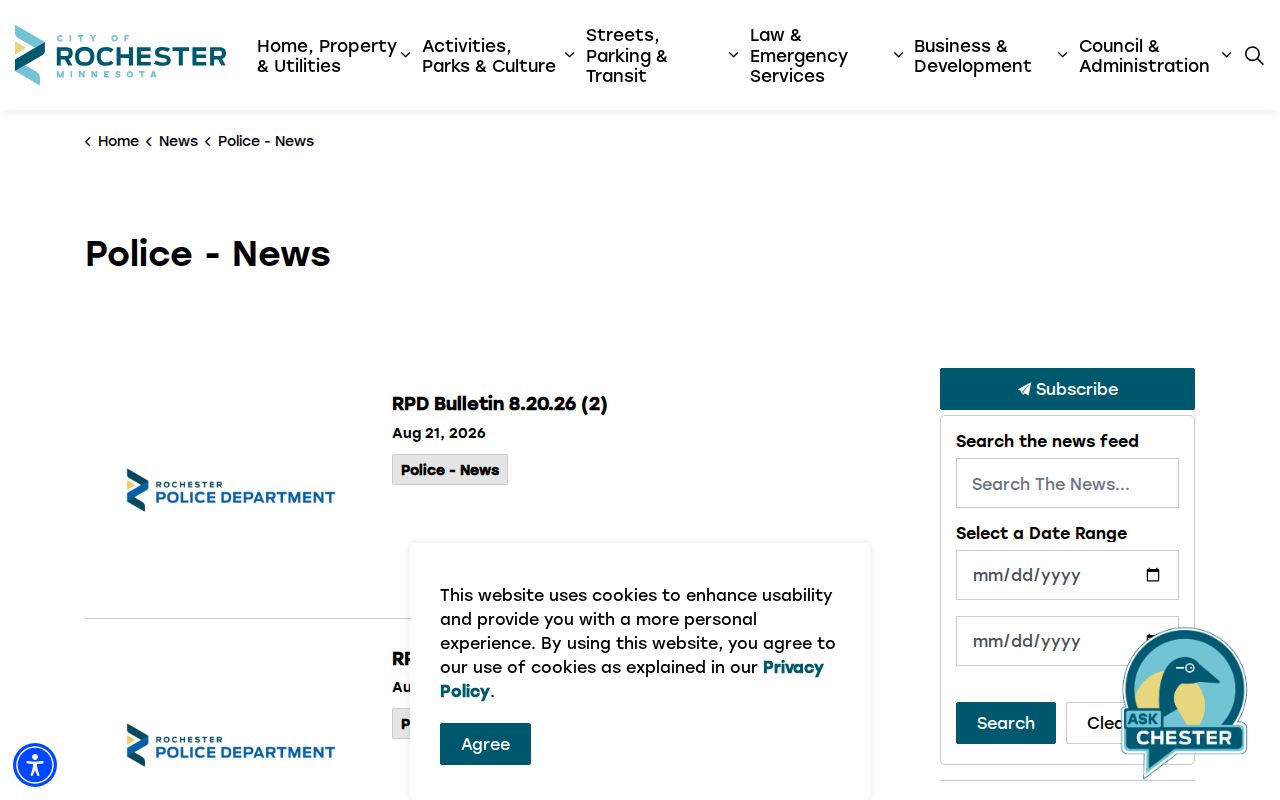Click Police Department logo beside RPD Bulletin 8.20.26
This screenshot has width=1280, height=800.
231,490
